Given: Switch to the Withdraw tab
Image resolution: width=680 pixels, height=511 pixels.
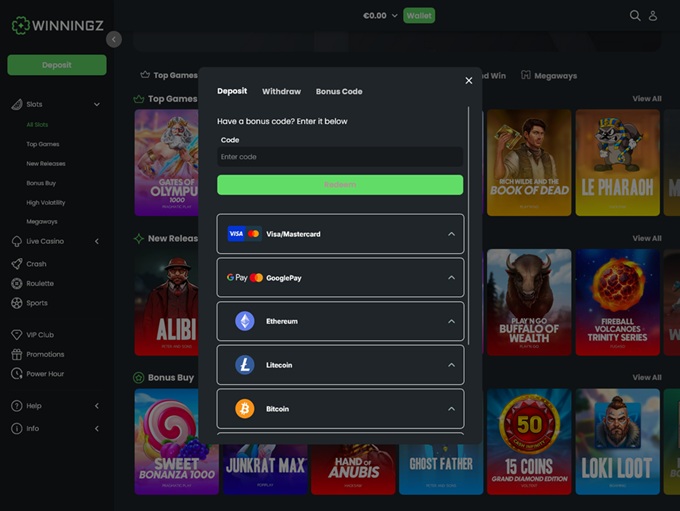Looking at the screenshot, I should [x=281, y=91].
